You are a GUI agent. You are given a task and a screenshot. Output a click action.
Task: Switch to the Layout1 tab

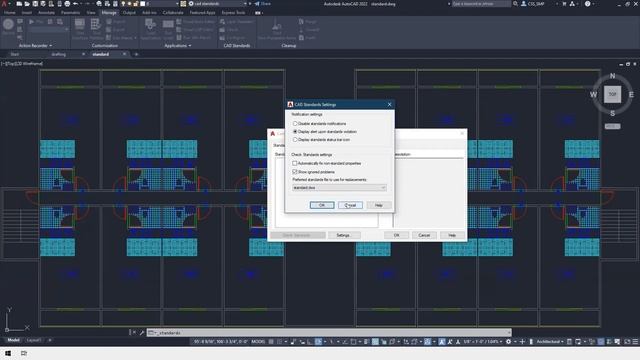(x=33, y=340)
